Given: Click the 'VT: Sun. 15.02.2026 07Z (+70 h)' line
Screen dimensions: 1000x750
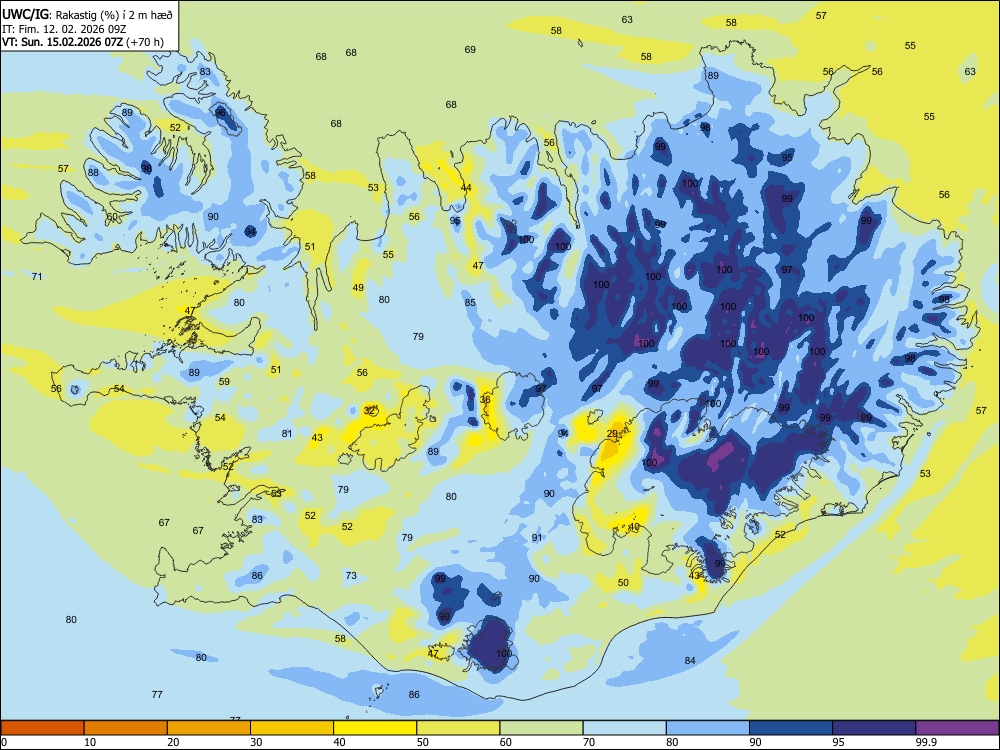Looking at the screenshot, I should pyautogui.click(x=83, y=42).
